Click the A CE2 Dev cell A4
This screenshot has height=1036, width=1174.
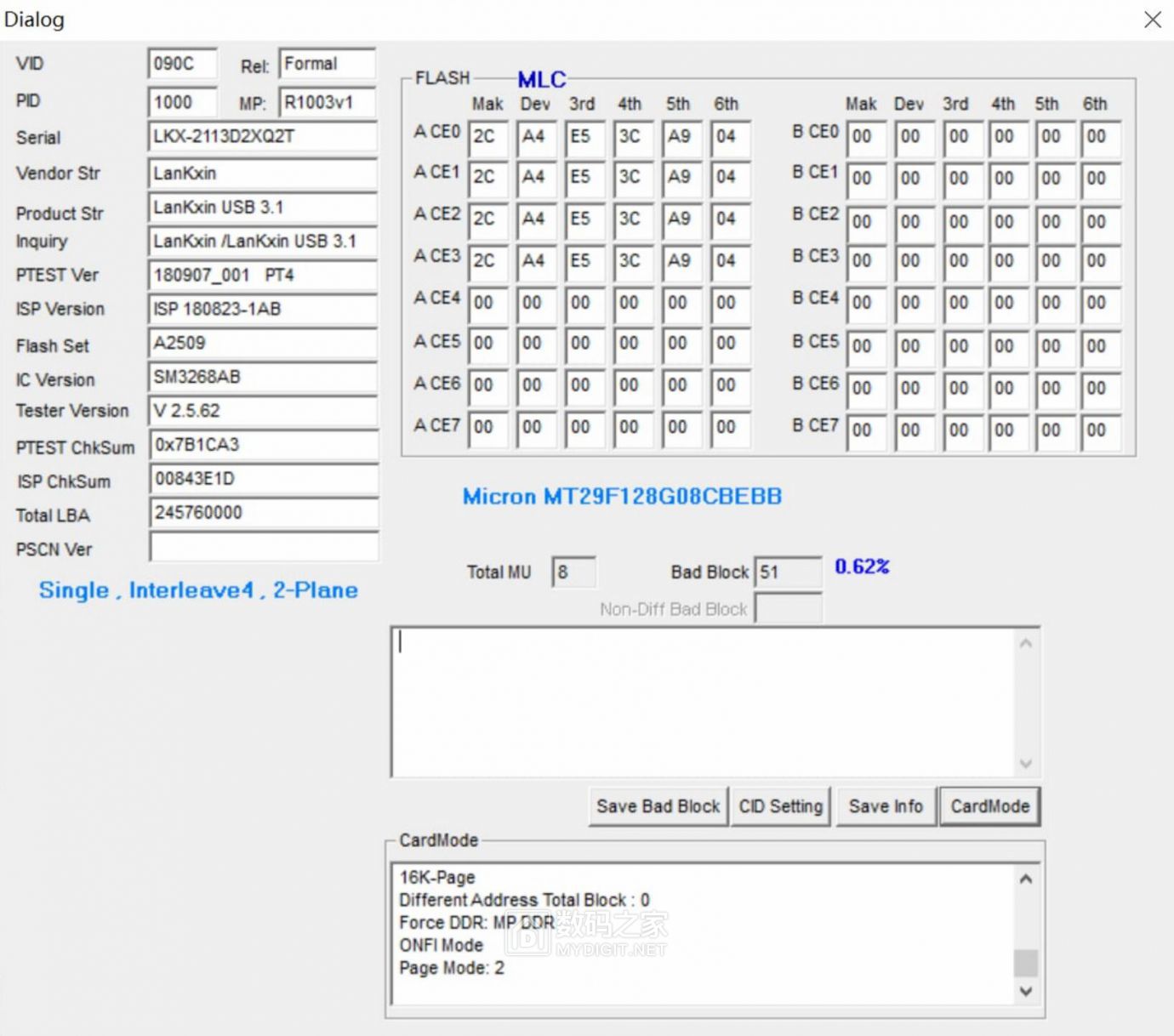click(537, 219)
